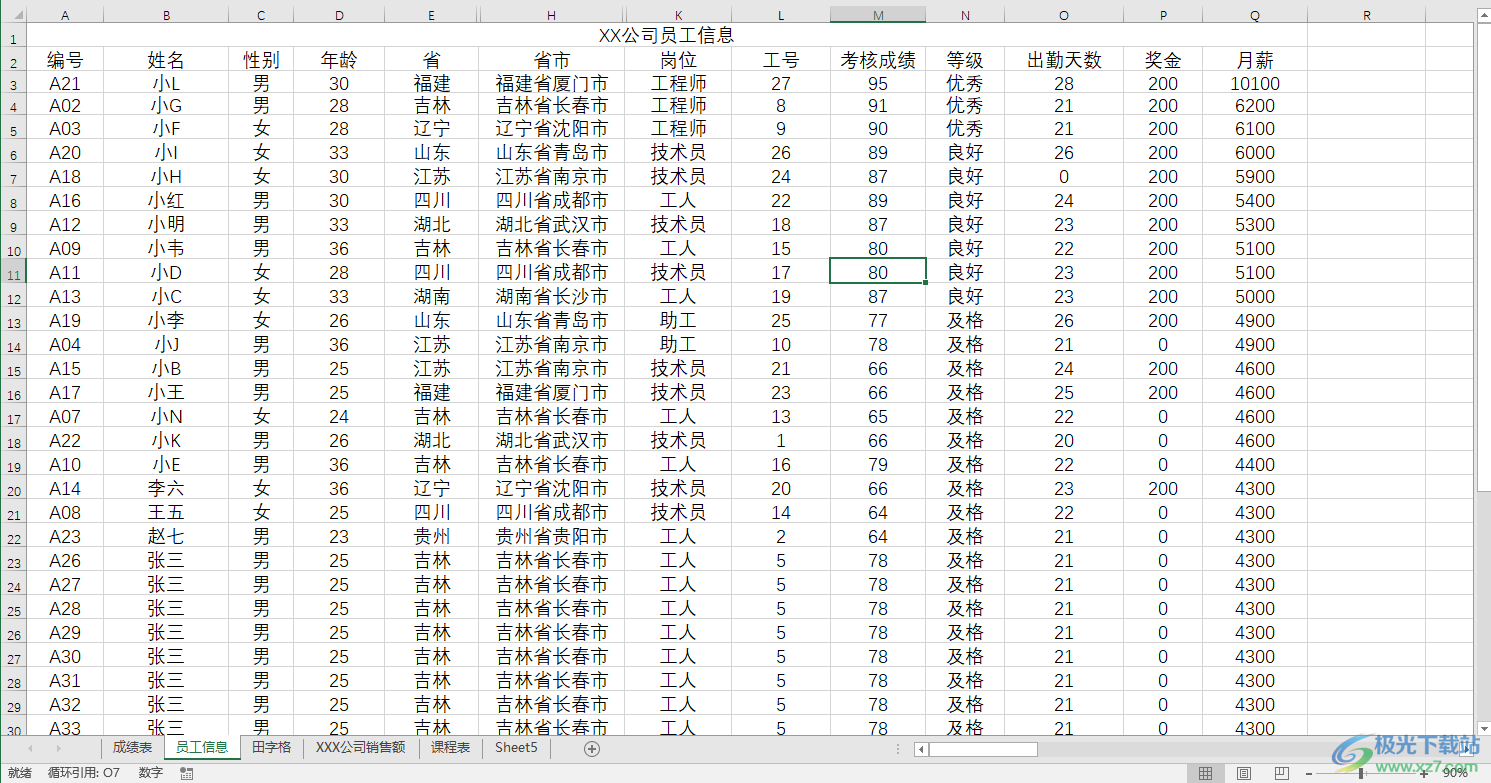This screenshot has width=1491, height=783.
Task: Click status bar text 循环引用: O7
Action: coord(83,773)
